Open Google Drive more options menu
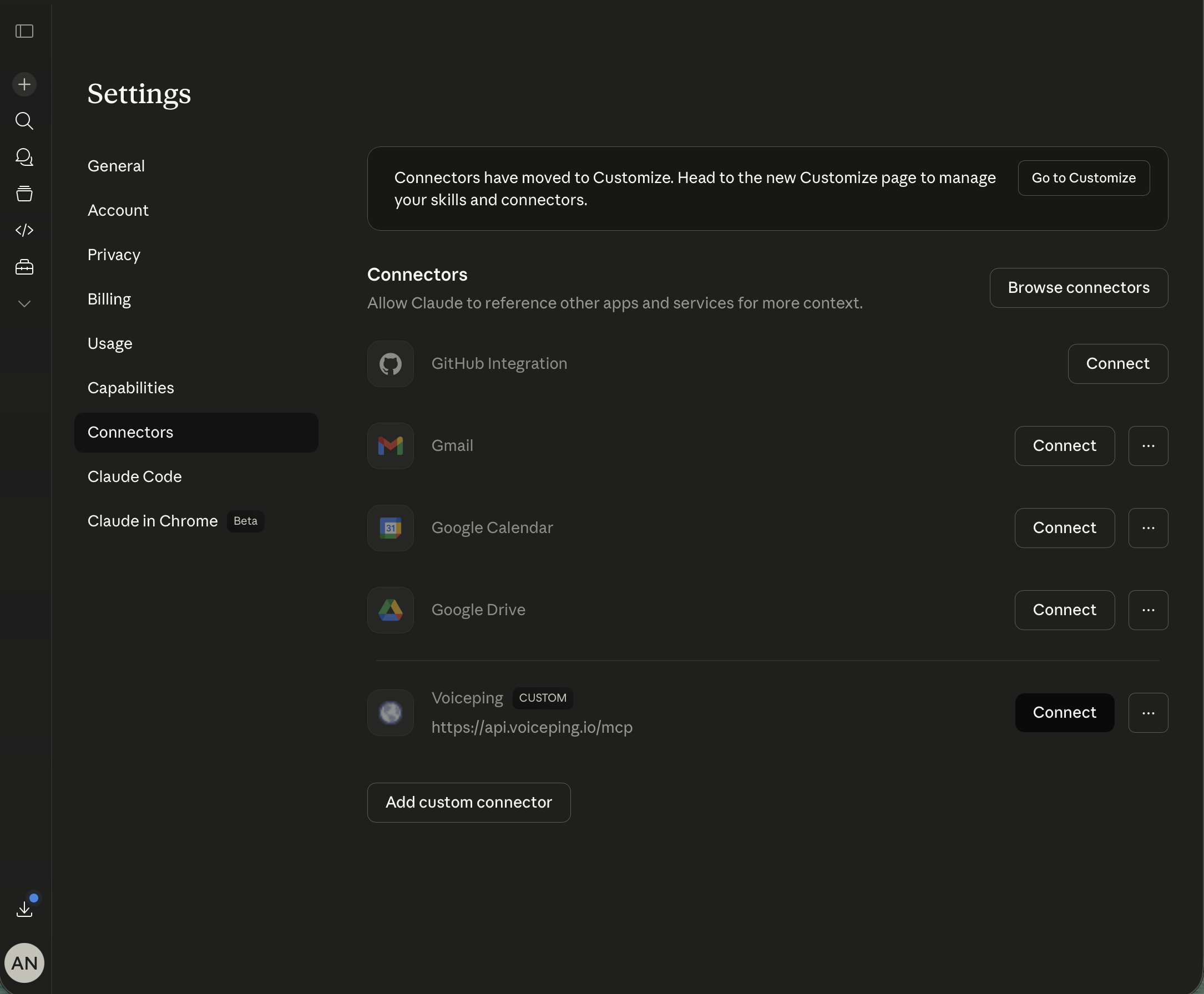Image resolution: width=1204 pixels, height=994 pixels. pos(1148,610)
